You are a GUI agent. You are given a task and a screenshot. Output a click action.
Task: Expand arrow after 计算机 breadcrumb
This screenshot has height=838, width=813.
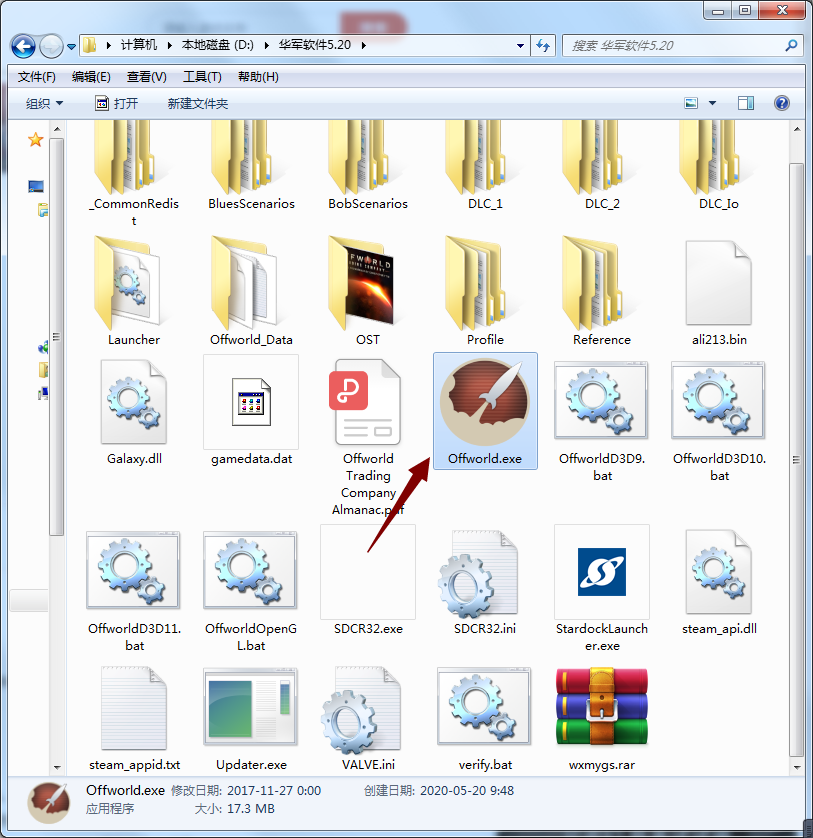[x=169, y=45]
